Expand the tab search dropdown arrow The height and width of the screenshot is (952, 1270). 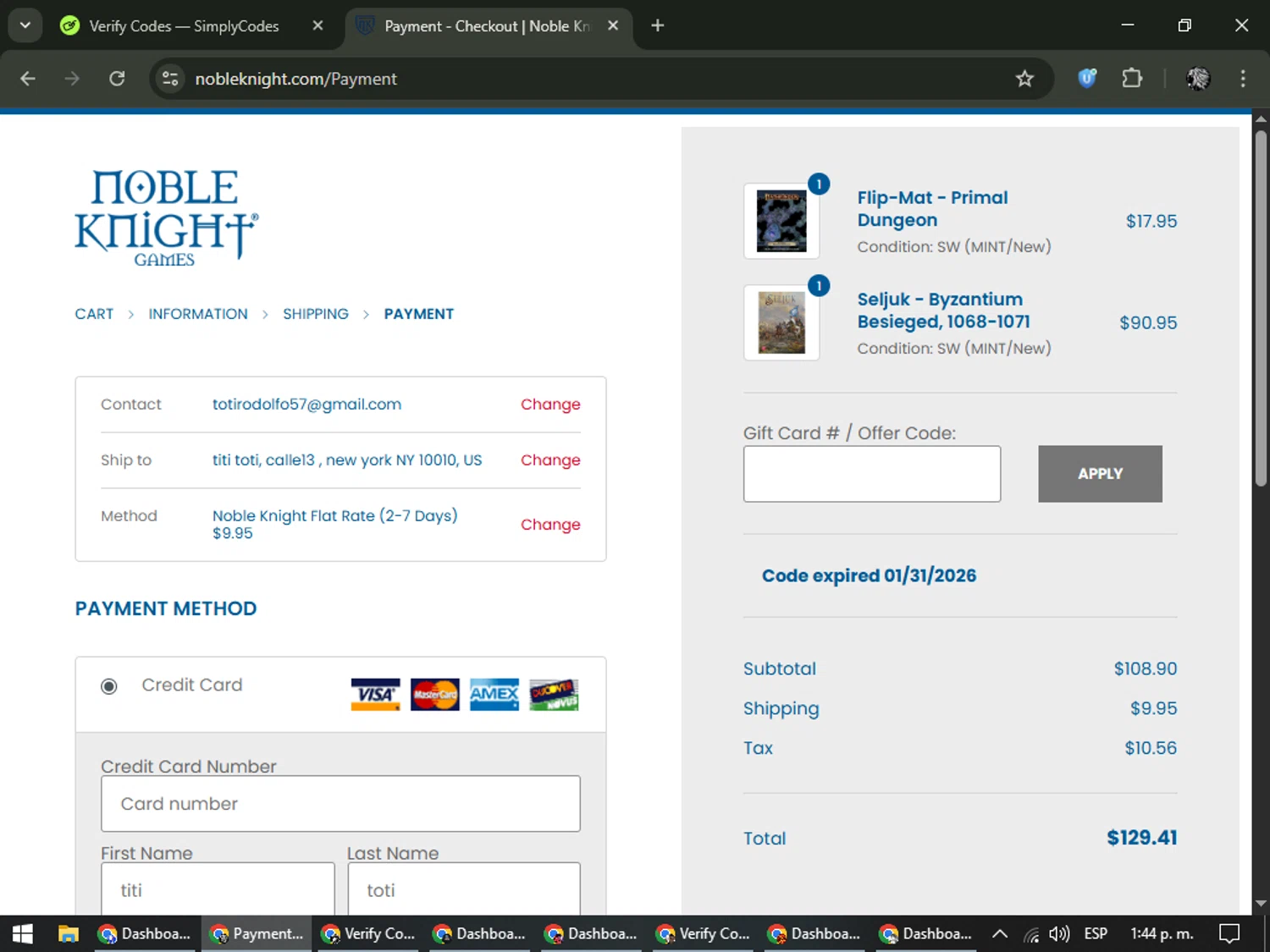click(x=25, y=25)
